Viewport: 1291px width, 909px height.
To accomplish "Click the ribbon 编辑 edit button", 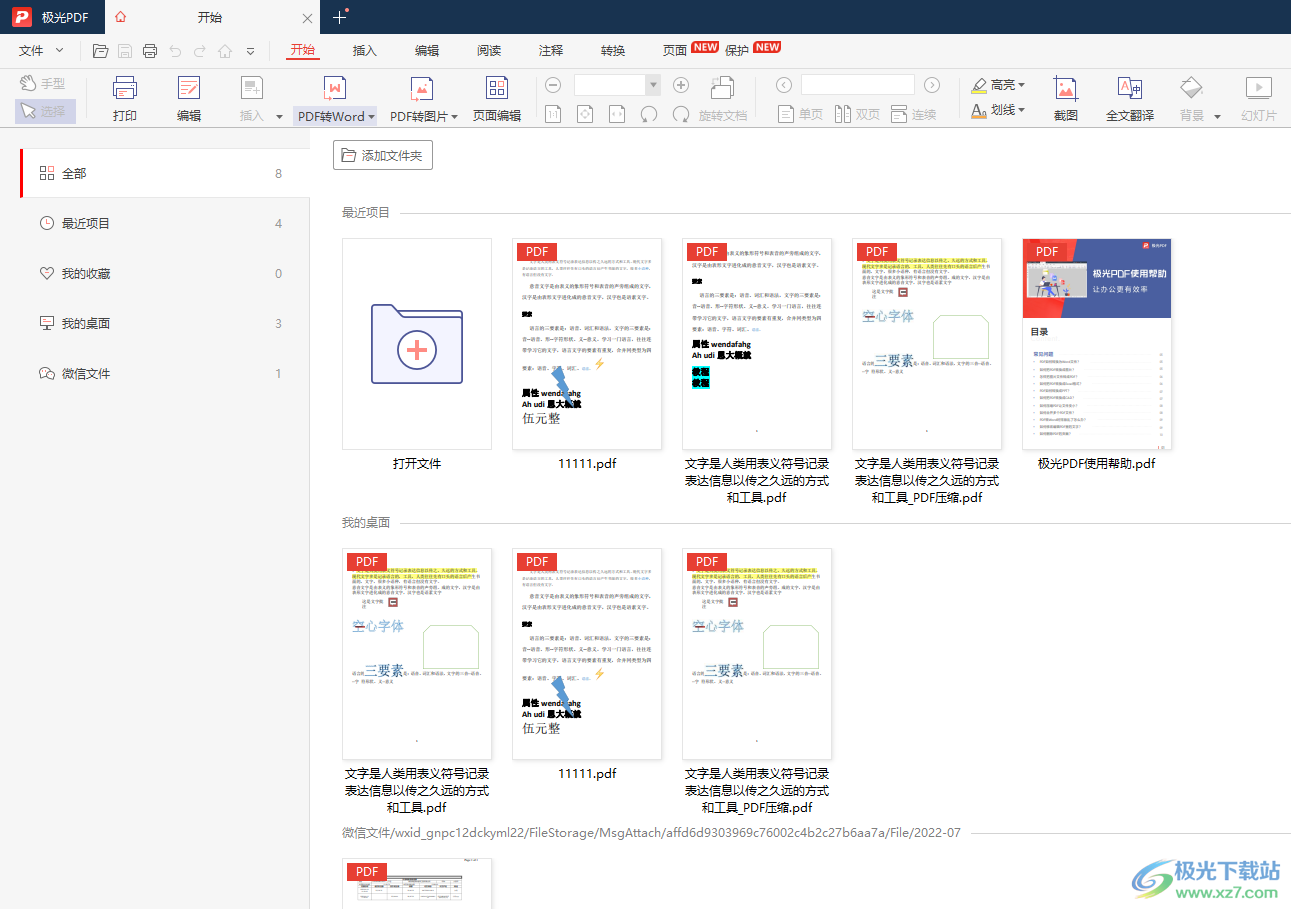I will (189, 99).
